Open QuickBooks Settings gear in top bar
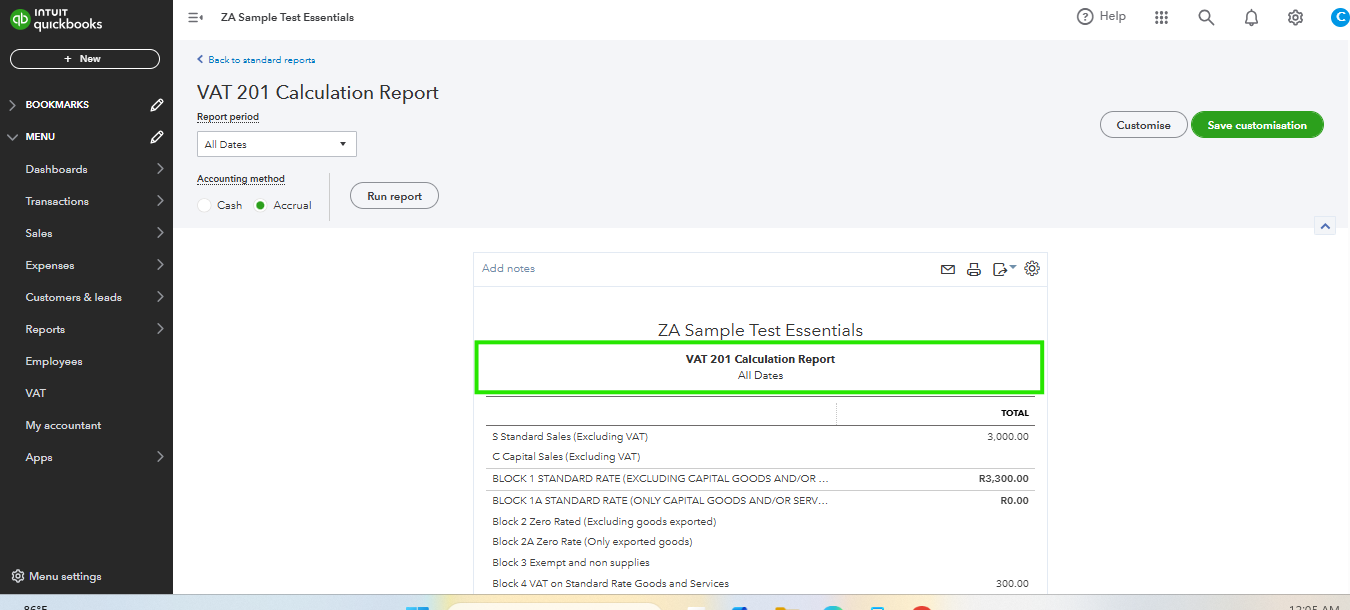 coord(1295,17)
